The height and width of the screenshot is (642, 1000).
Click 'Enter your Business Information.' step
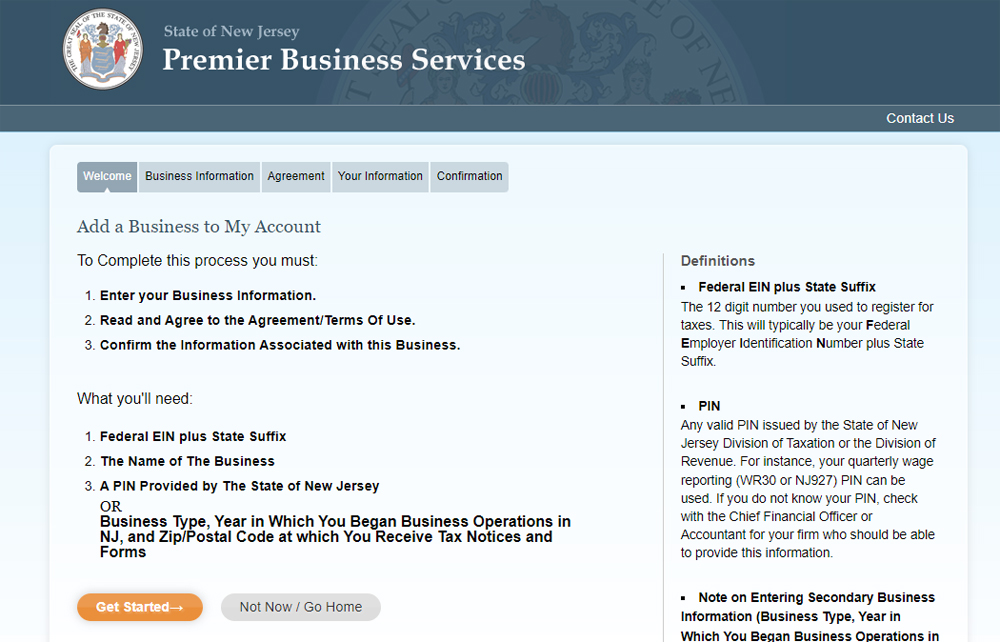208,296
